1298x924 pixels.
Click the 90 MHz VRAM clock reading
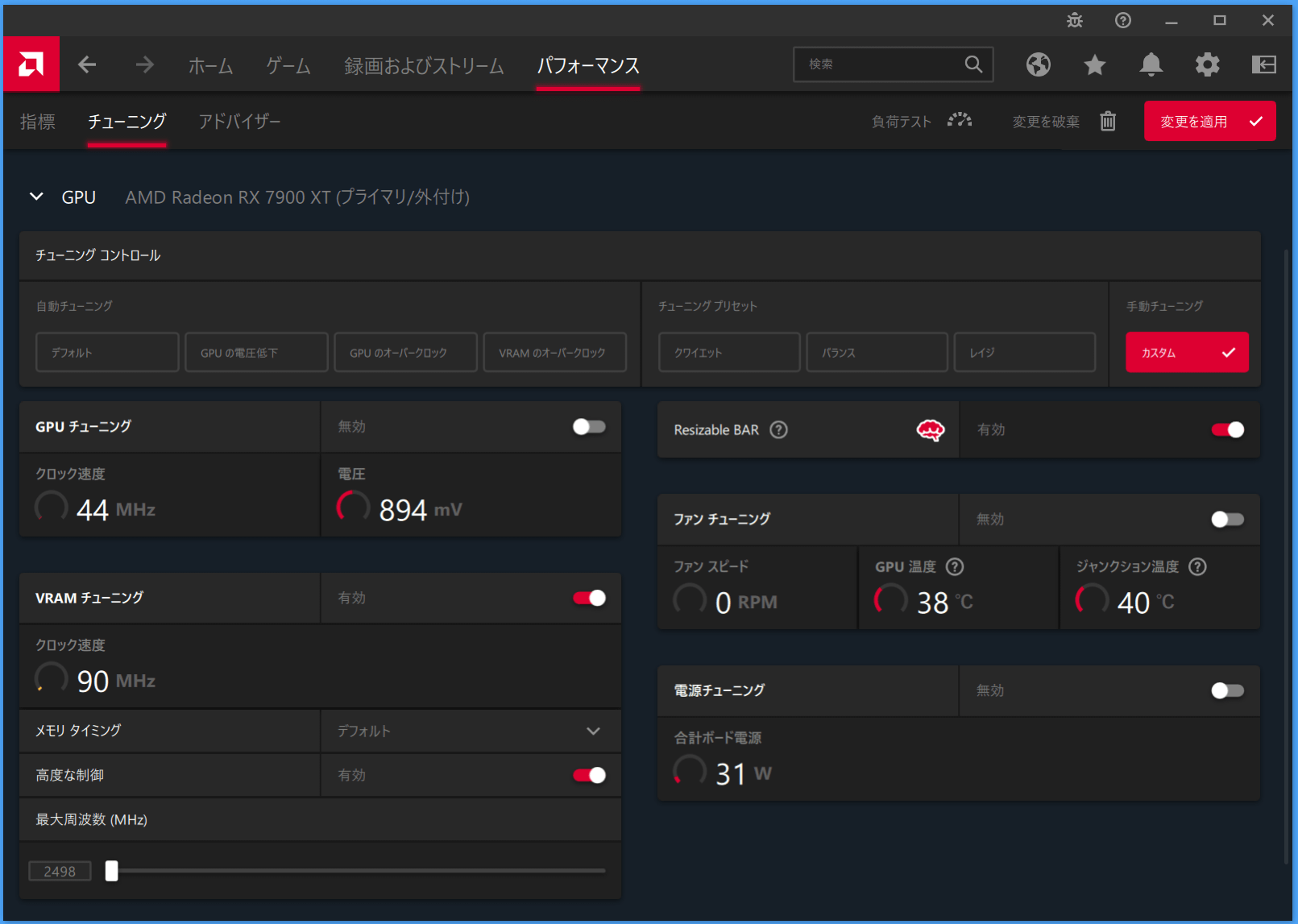116,682
